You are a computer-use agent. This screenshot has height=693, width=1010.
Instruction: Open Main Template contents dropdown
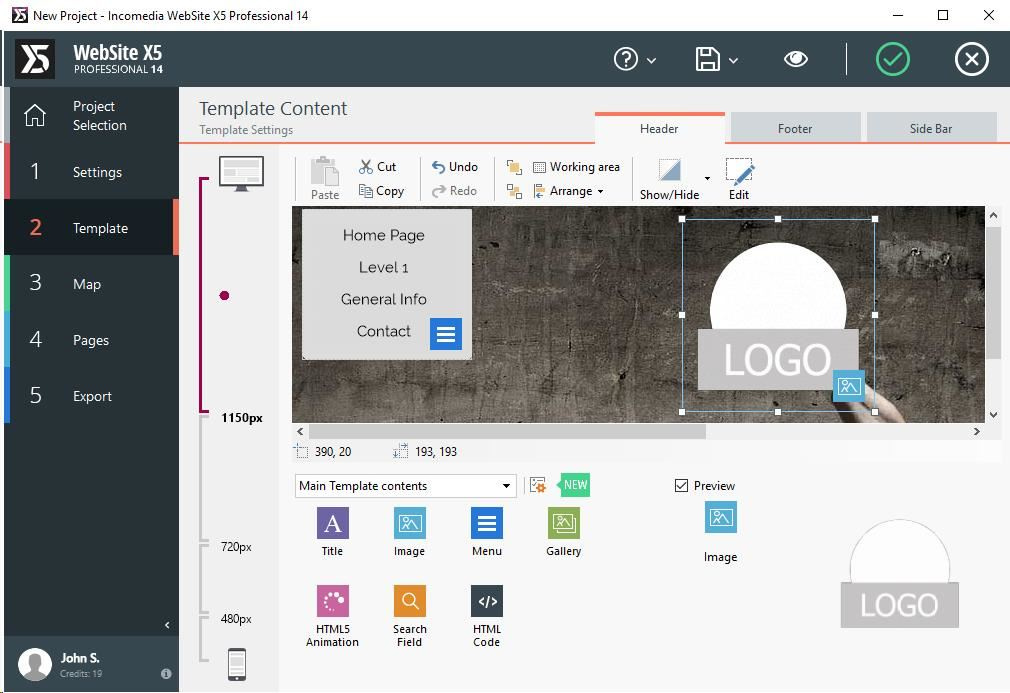point(406,486)
